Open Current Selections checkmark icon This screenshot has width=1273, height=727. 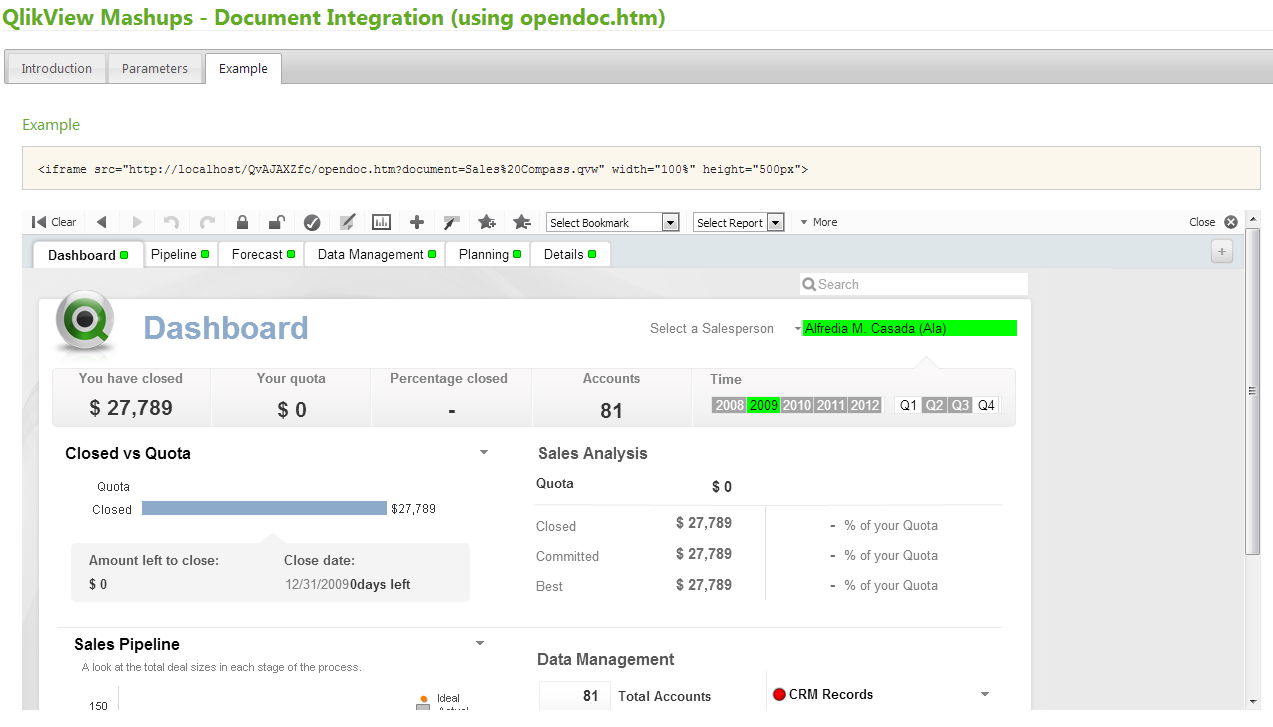pos(312,222)
